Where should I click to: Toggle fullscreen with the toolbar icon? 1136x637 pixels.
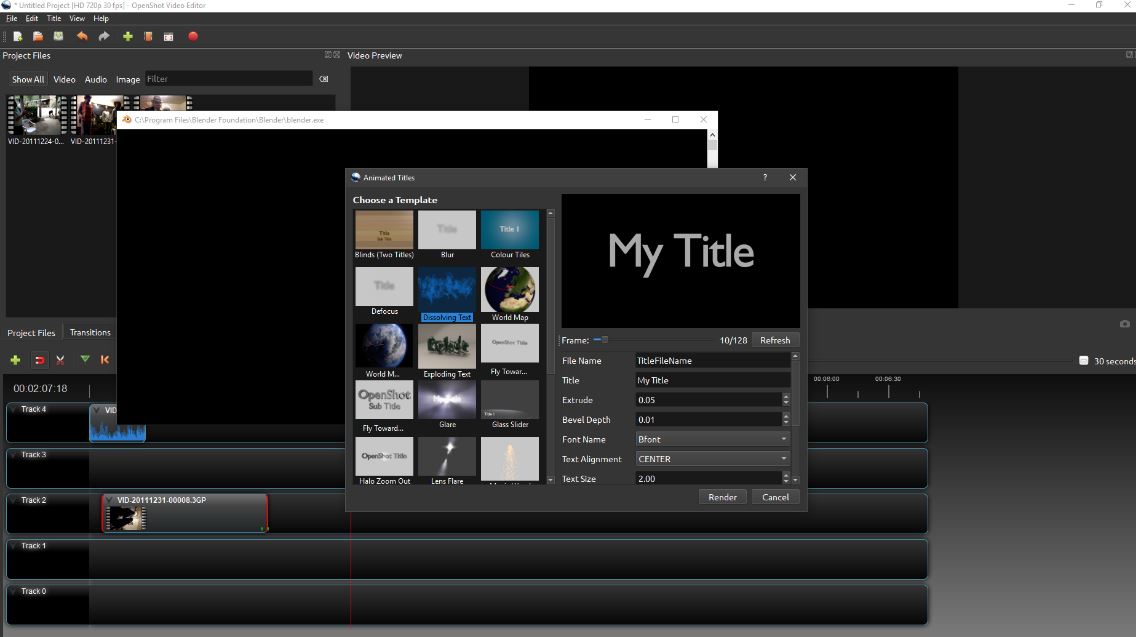pyautogui.click(x=169, y=36)
